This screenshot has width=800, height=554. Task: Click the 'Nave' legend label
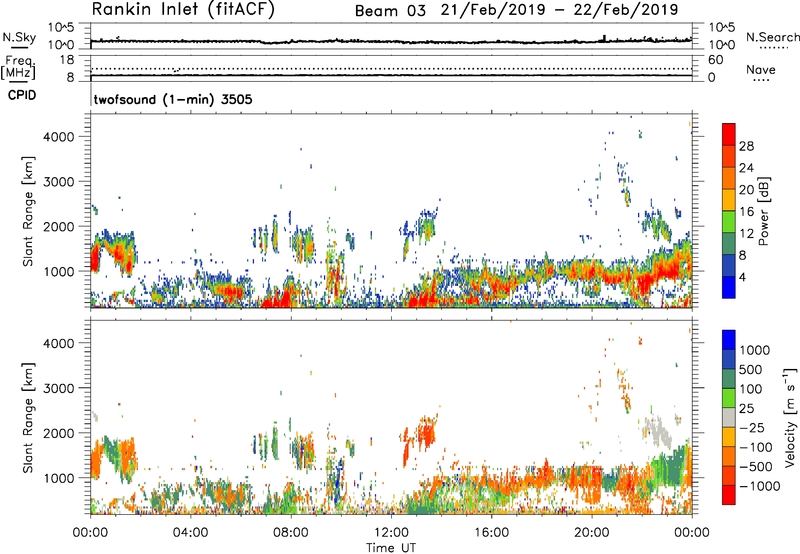[x=760, y=70]
